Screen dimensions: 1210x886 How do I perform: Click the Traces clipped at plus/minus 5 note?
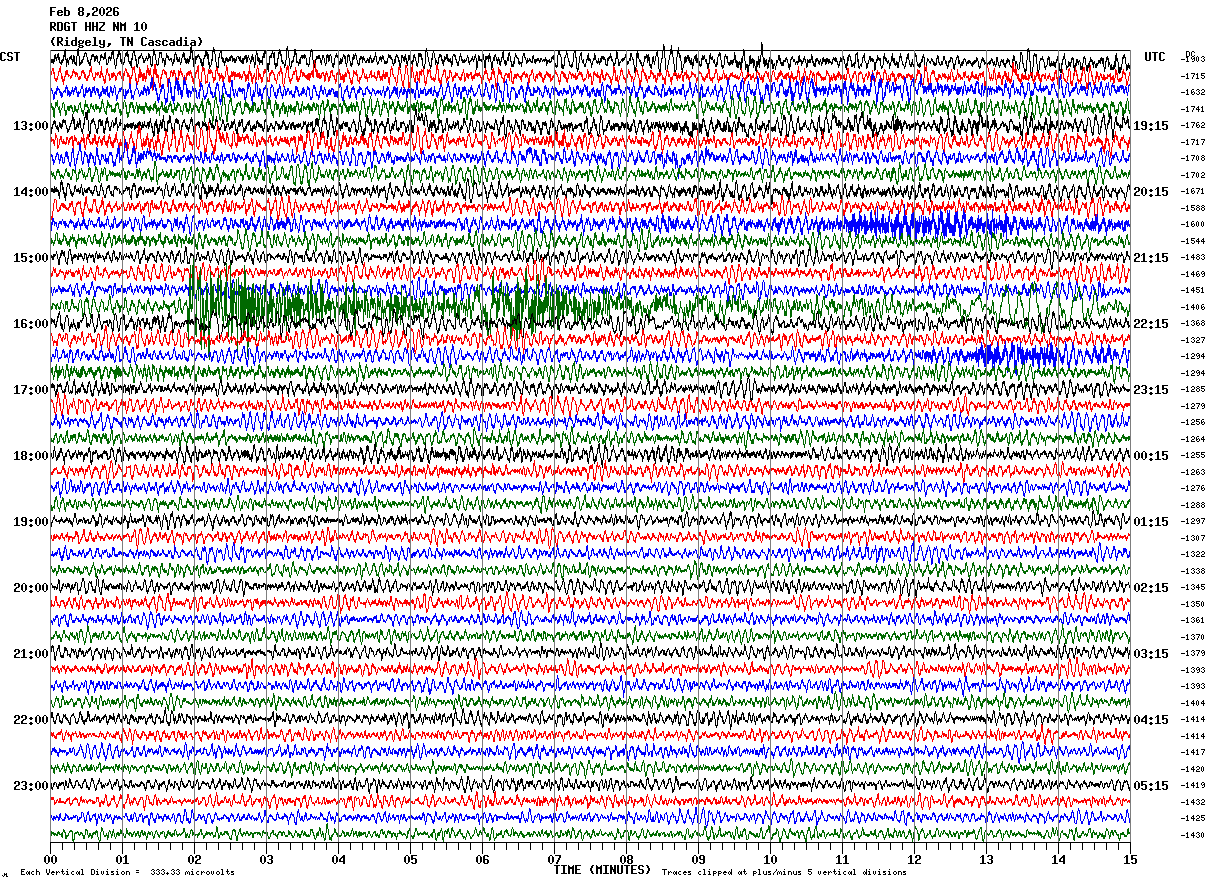[784, 873]
